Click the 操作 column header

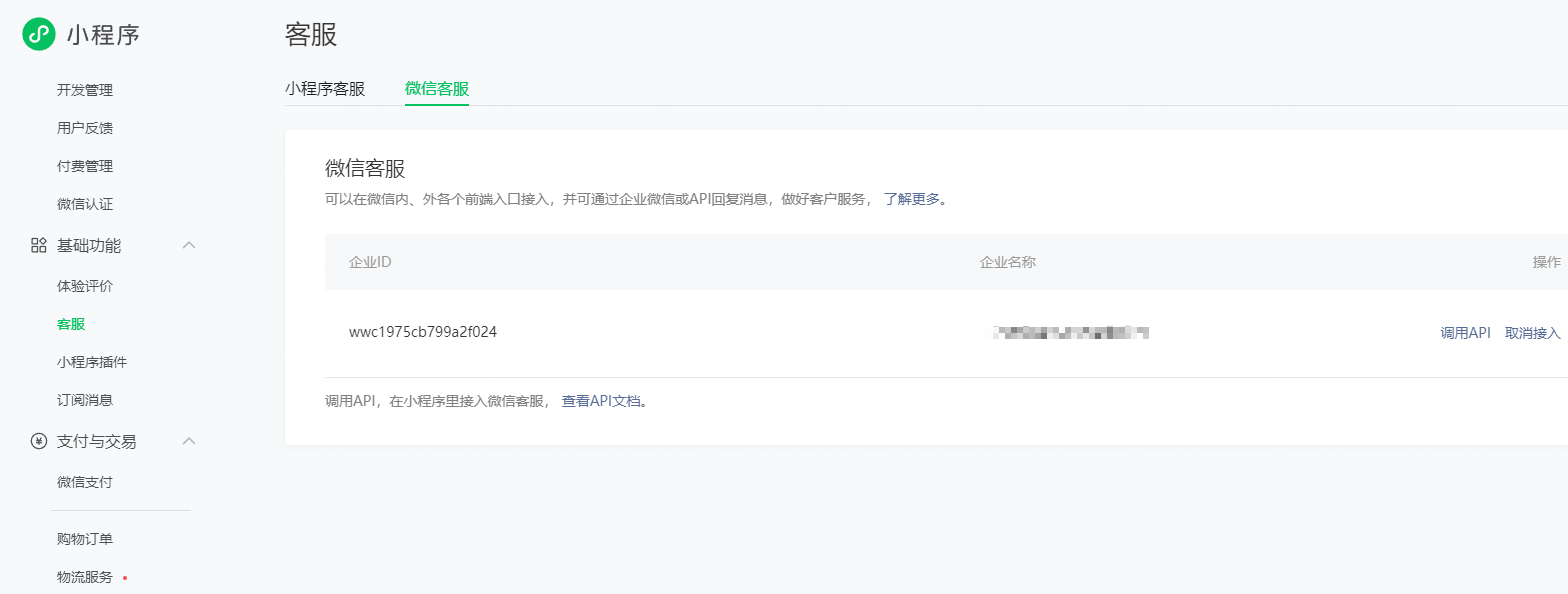click(1547, 262)
